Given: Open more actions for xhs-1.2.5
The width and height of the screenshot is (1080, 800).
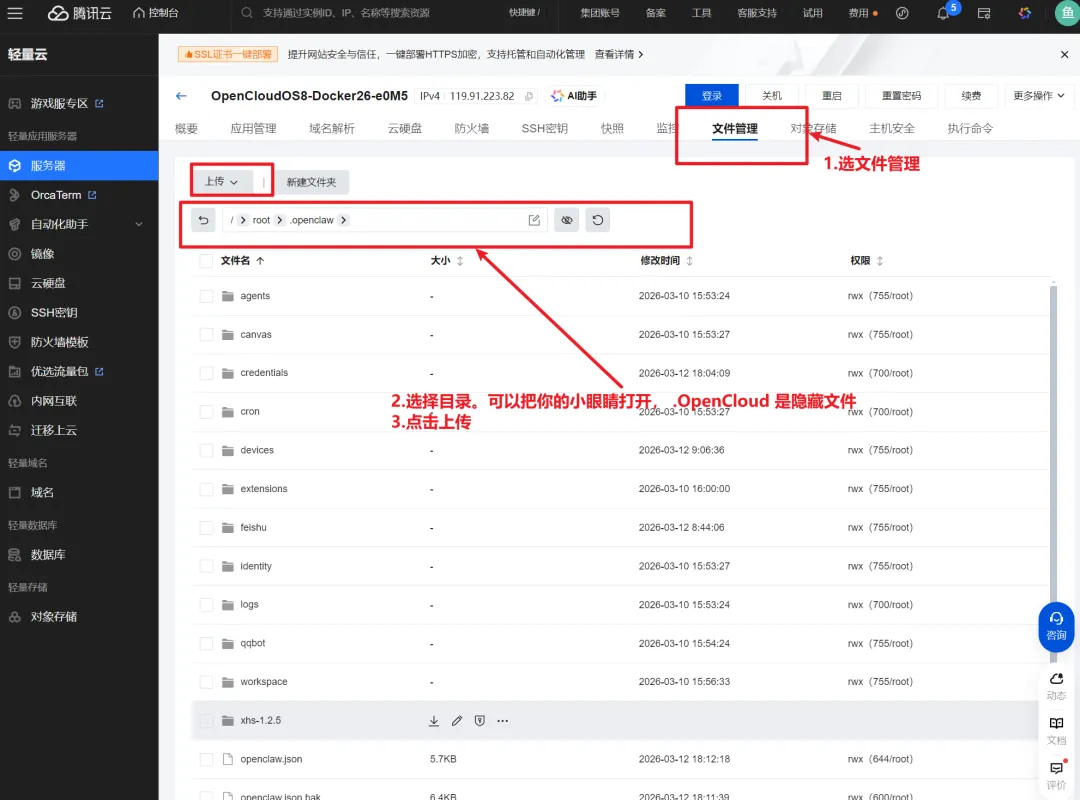Looking at the screenshot, I should (x=503, y=721).
